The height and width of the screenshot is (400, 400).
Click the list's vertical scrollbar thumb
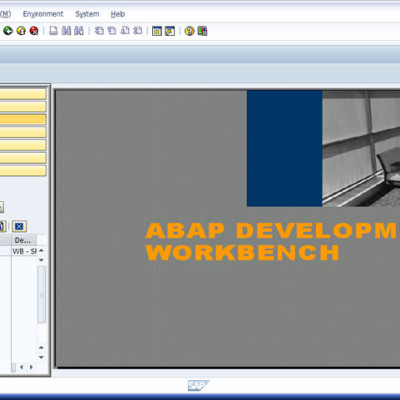point(42,294)
